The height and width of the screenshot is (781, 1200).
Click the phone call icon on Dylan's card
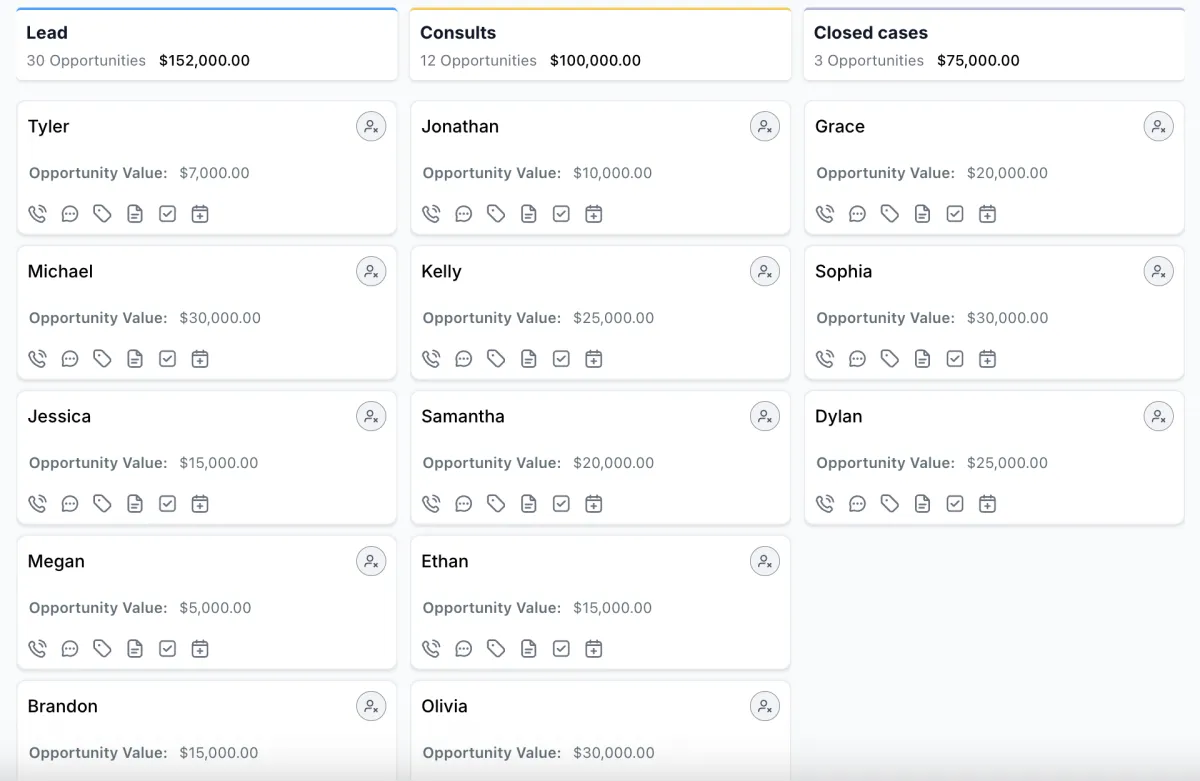[x=825, y=503]
